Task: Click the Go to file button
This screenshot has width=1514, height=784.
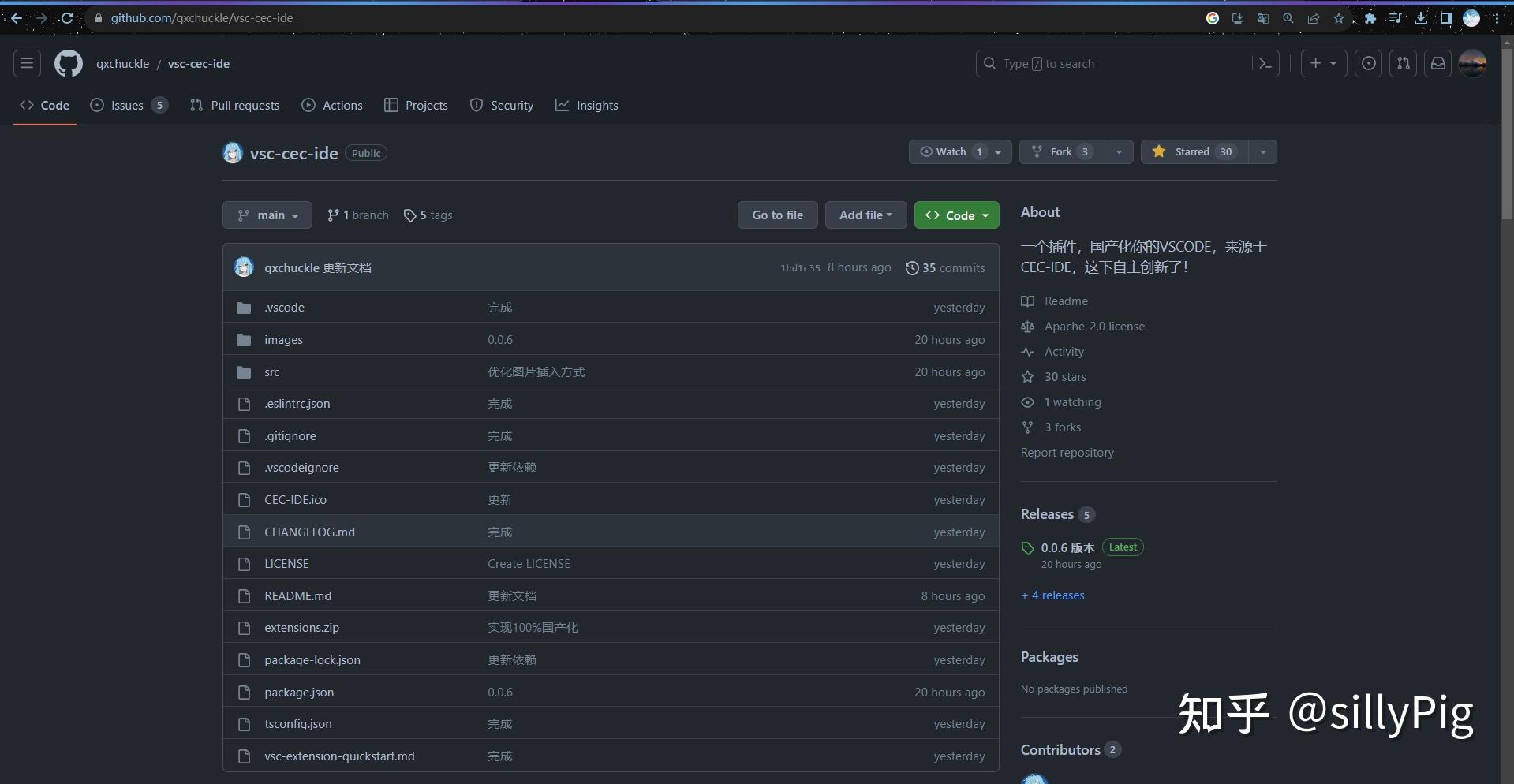Action: click(777, 215)
